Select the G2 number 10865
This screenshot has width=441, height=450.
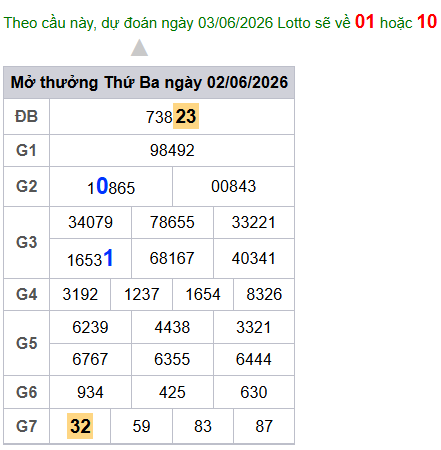(x=111, y=187)
